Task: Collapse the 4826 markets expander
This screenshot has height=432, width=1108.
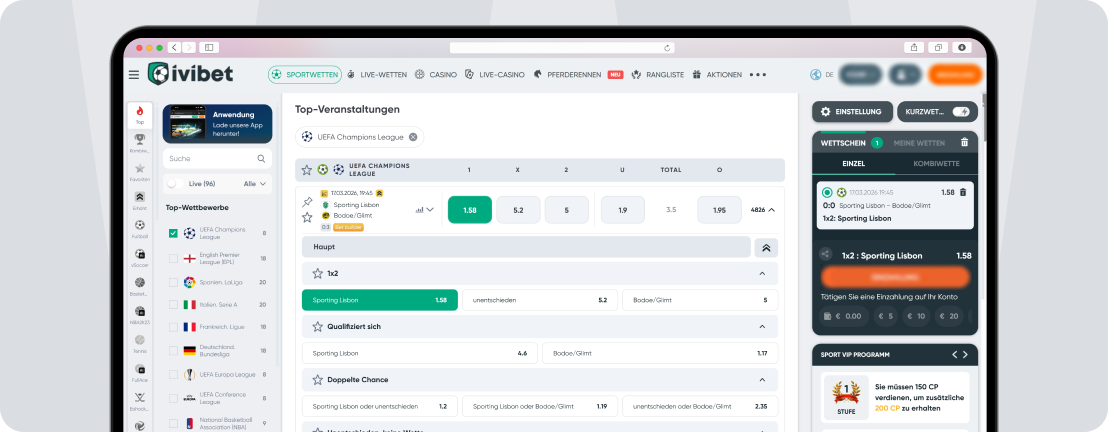Action: (x=762, y=210)
